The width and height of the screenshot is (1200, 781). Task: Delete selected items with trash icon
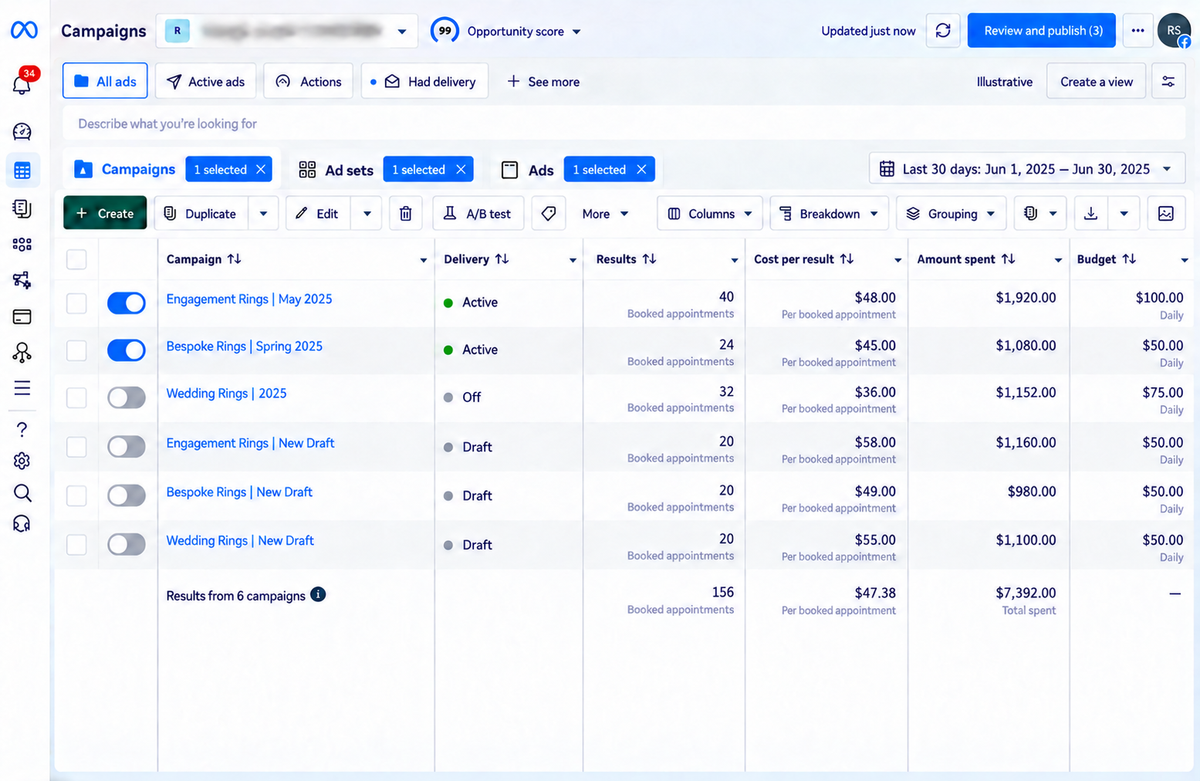point(405,214)
